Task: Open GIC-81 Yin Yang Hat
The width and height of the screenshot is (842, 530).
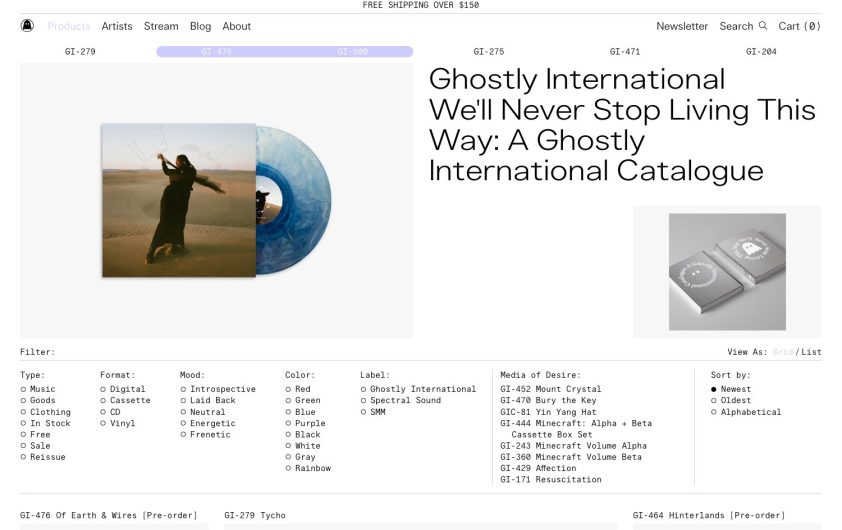Action: point(548,412)
